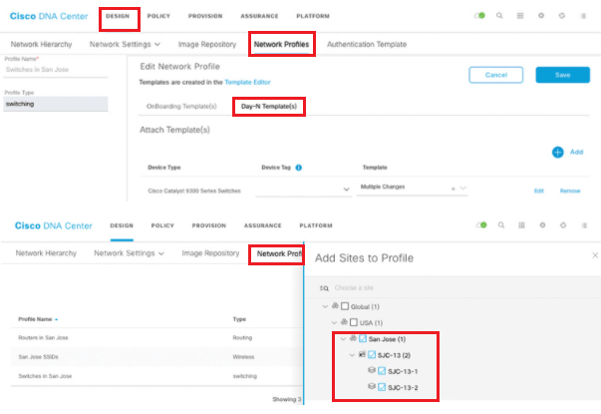Viewport: 601px width, 414px height.
Task: Open the Profile Type switching field
Action: (56, 104)
